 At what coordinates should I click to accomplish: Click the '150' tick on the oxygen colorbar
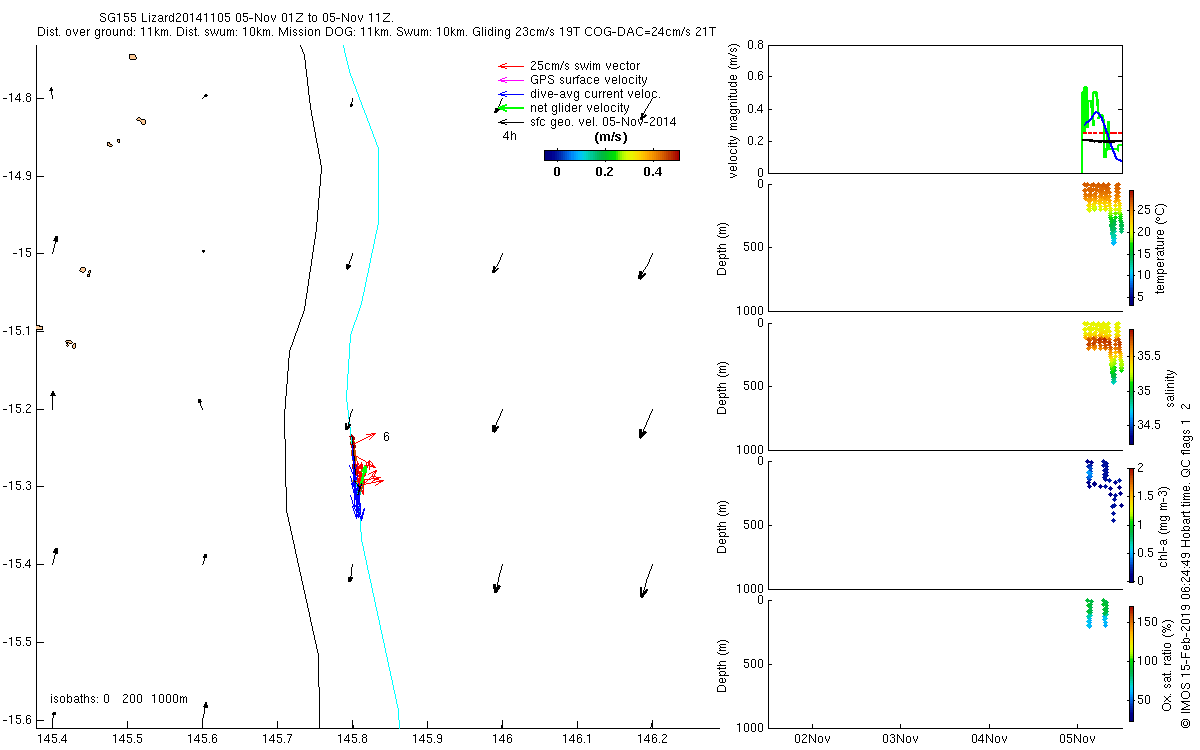click(x=1147, y=622)
